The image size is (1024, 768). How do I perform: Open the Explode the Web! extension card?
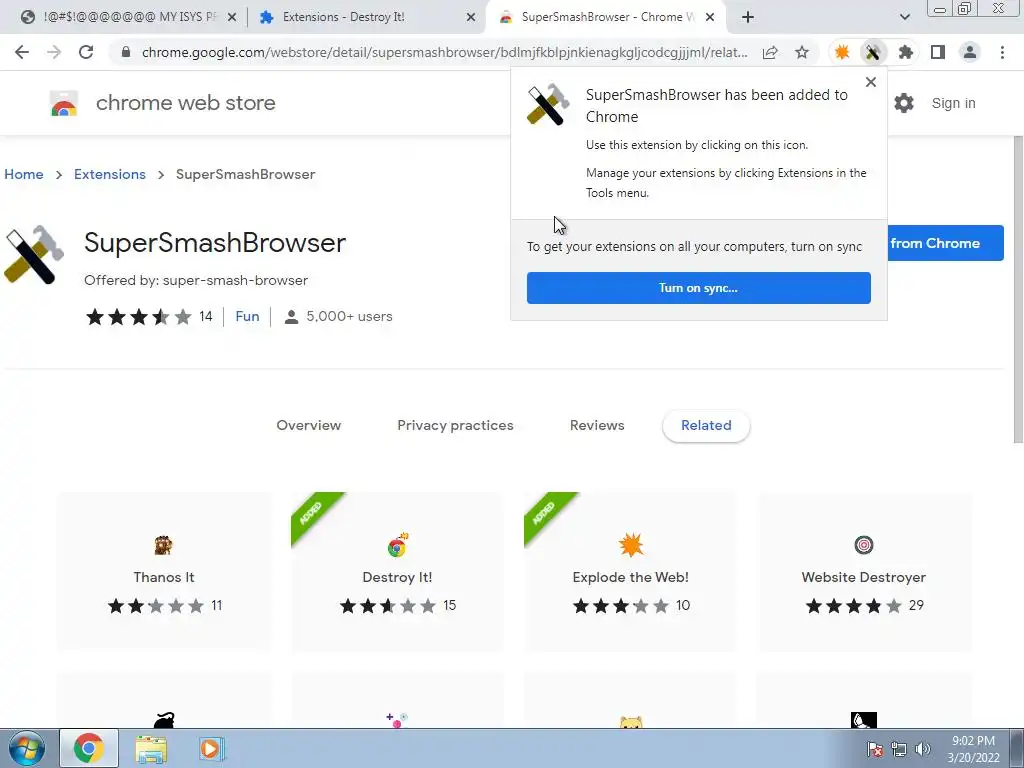pyautogui.click(x=630, y=571)
